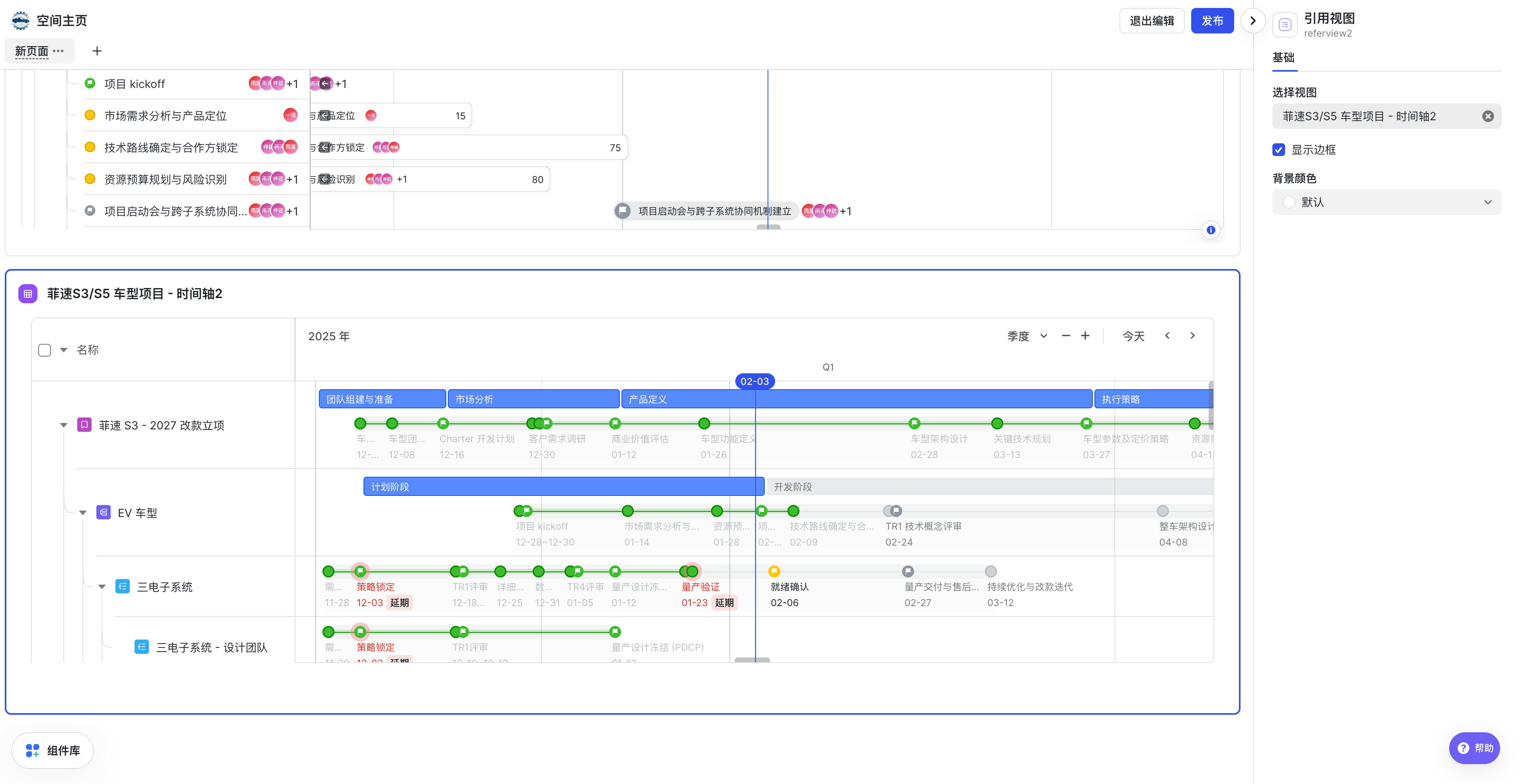The height and width of the screenshot is (784, 1520).
Task: Add a new page with plus icon
Action: point(98,51)
